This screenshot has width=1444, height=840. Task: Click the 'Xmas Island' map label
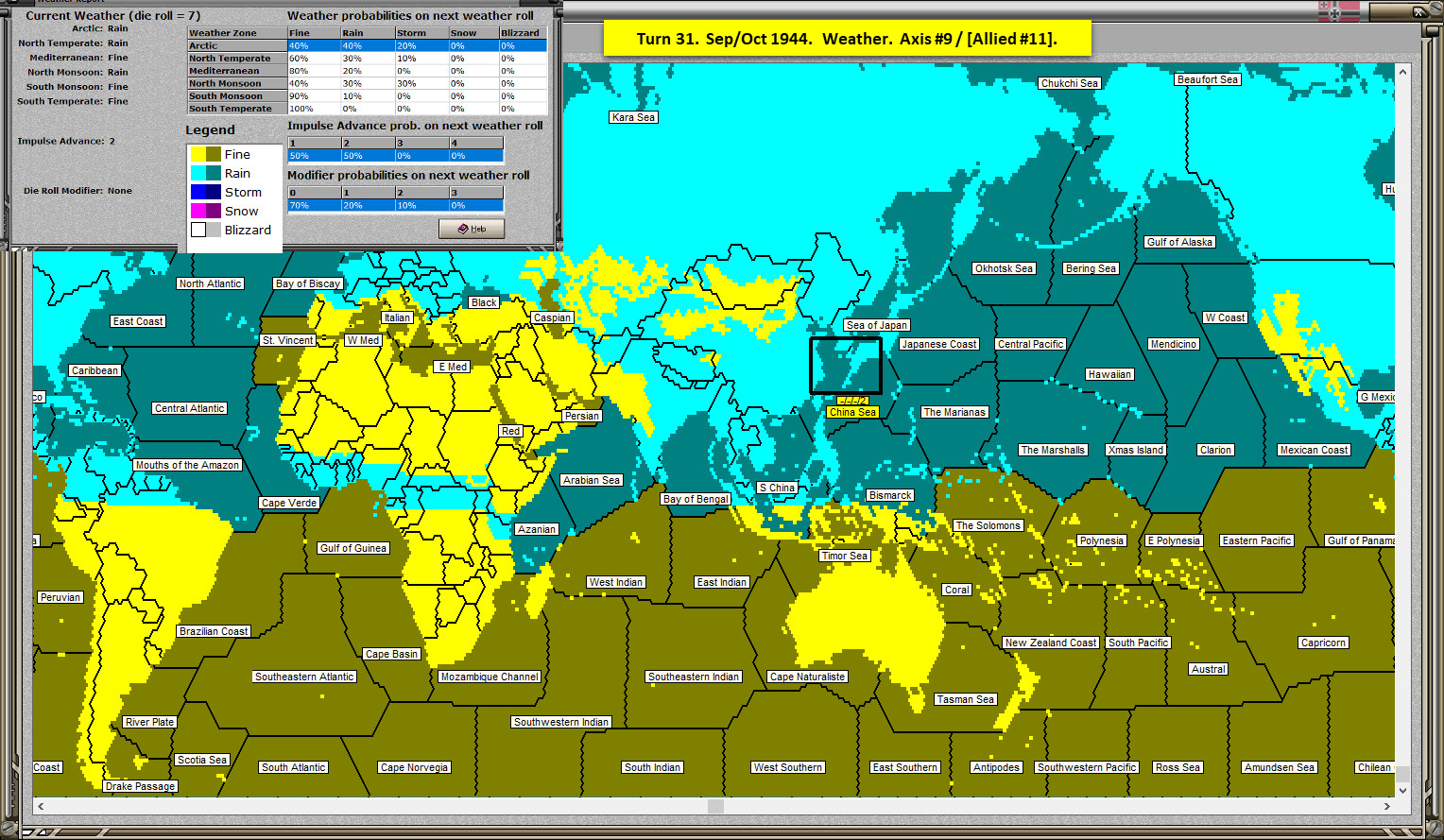(1136, 450)
